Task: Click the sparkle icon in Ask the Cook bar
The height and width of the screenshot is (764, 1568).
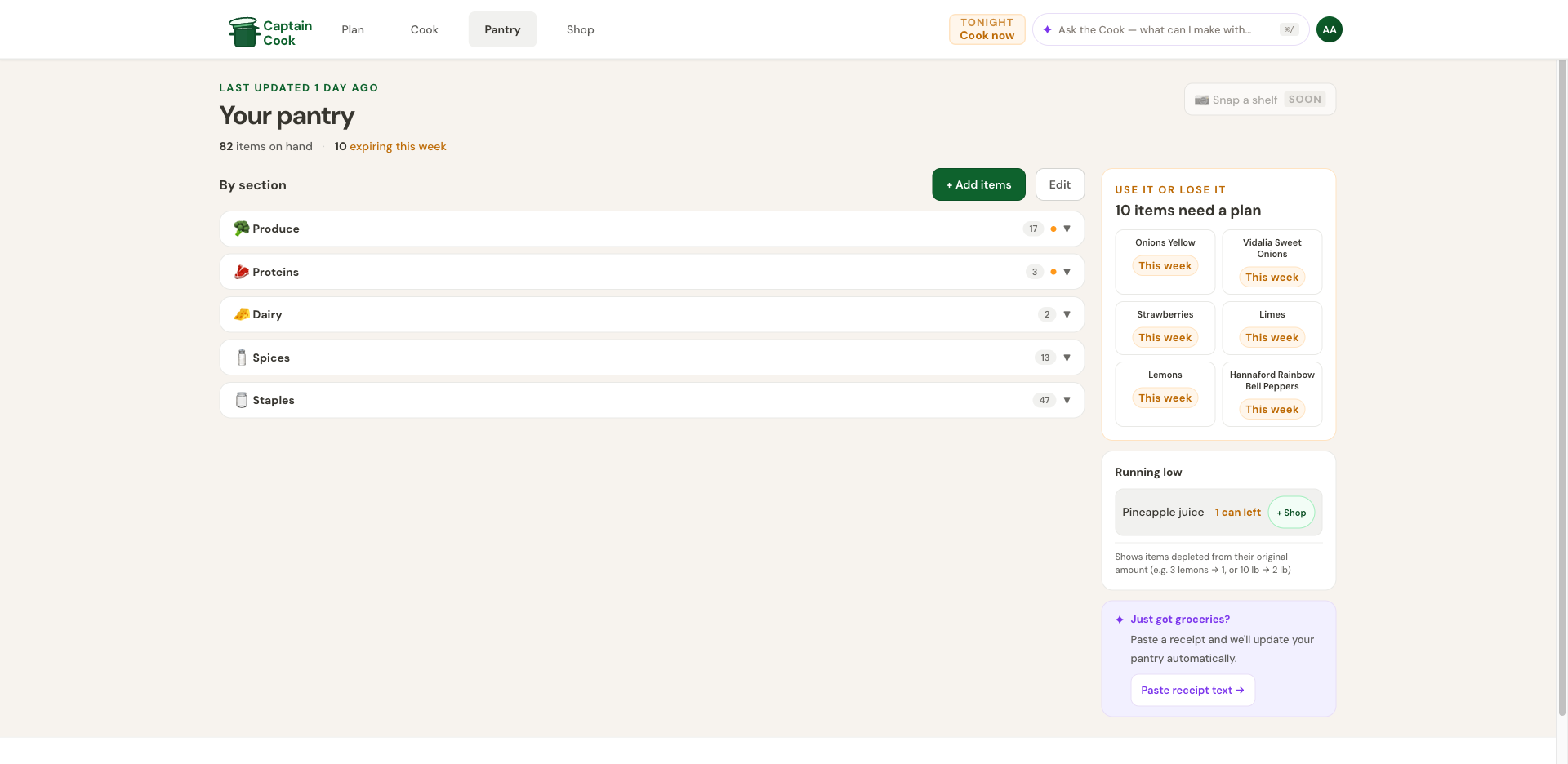Action: 1047,29
